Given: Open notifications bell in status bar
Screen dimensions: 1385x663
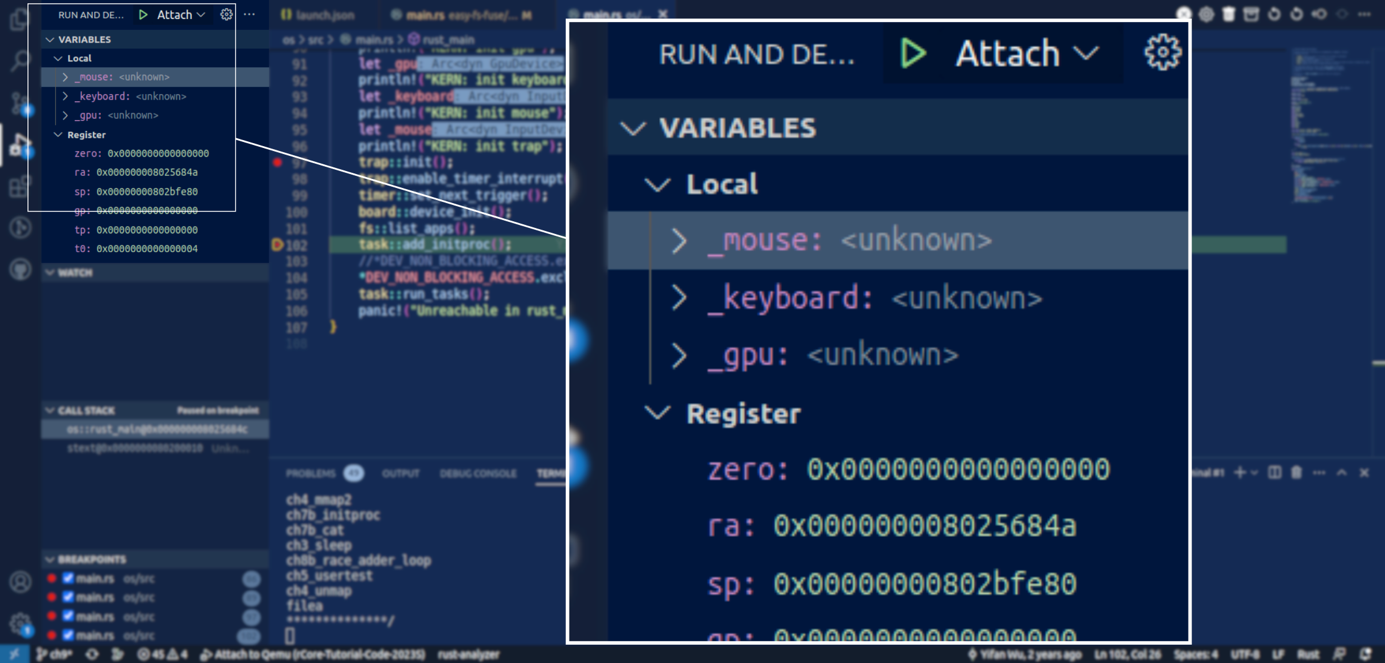Looking at the screenshot, I should pos(1366,654).
